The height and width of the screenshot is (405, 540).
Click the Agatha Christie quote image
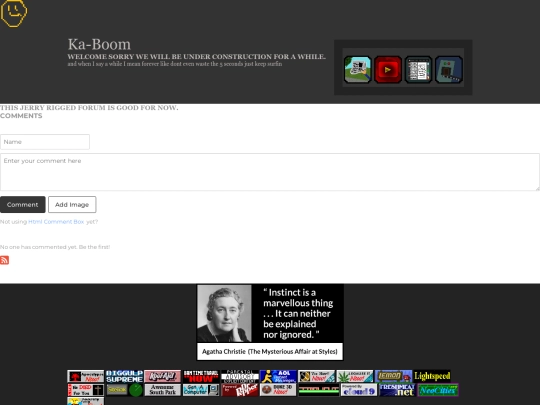pos(270,322)
